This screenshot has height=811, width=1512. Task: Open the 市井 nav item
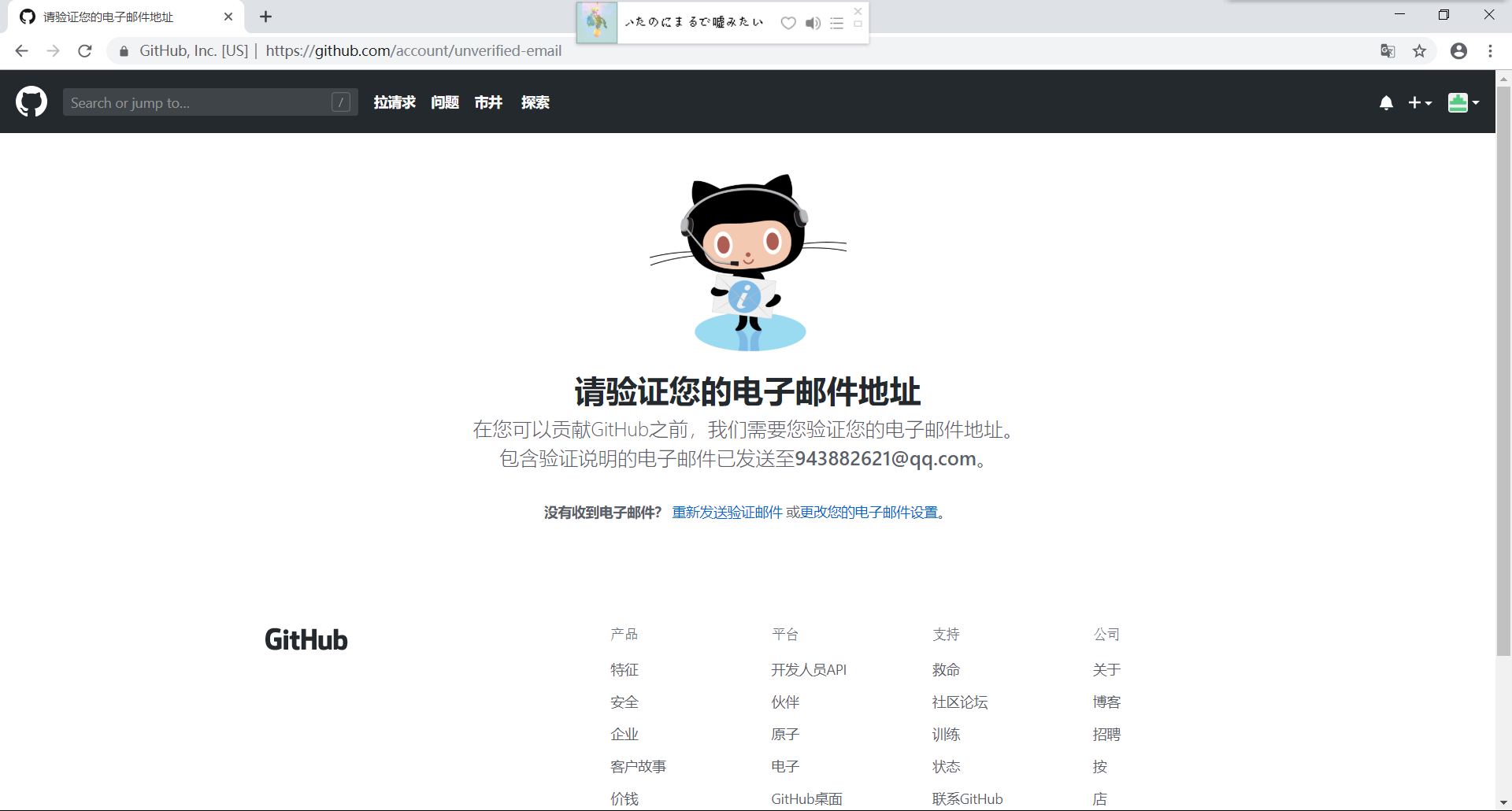(x=488, y=102)
